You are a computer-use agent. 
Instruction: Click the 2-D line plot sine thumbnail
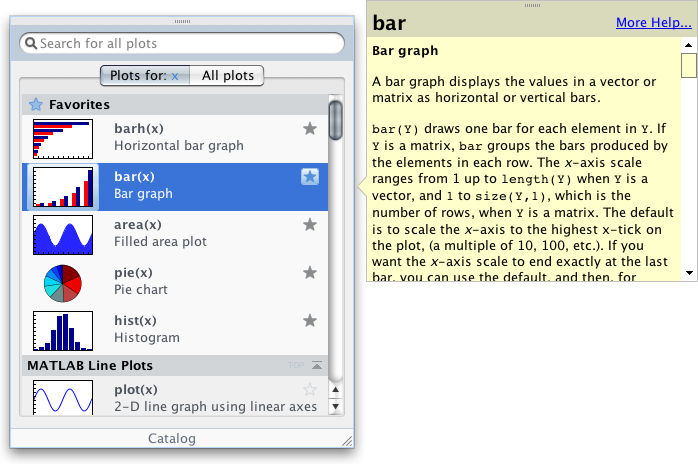coord(62,399)
